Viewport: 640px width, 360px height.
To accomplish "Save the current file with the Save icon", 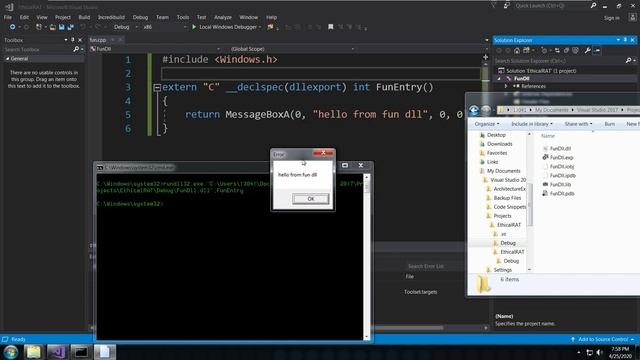I will click(x=62, y=27).
